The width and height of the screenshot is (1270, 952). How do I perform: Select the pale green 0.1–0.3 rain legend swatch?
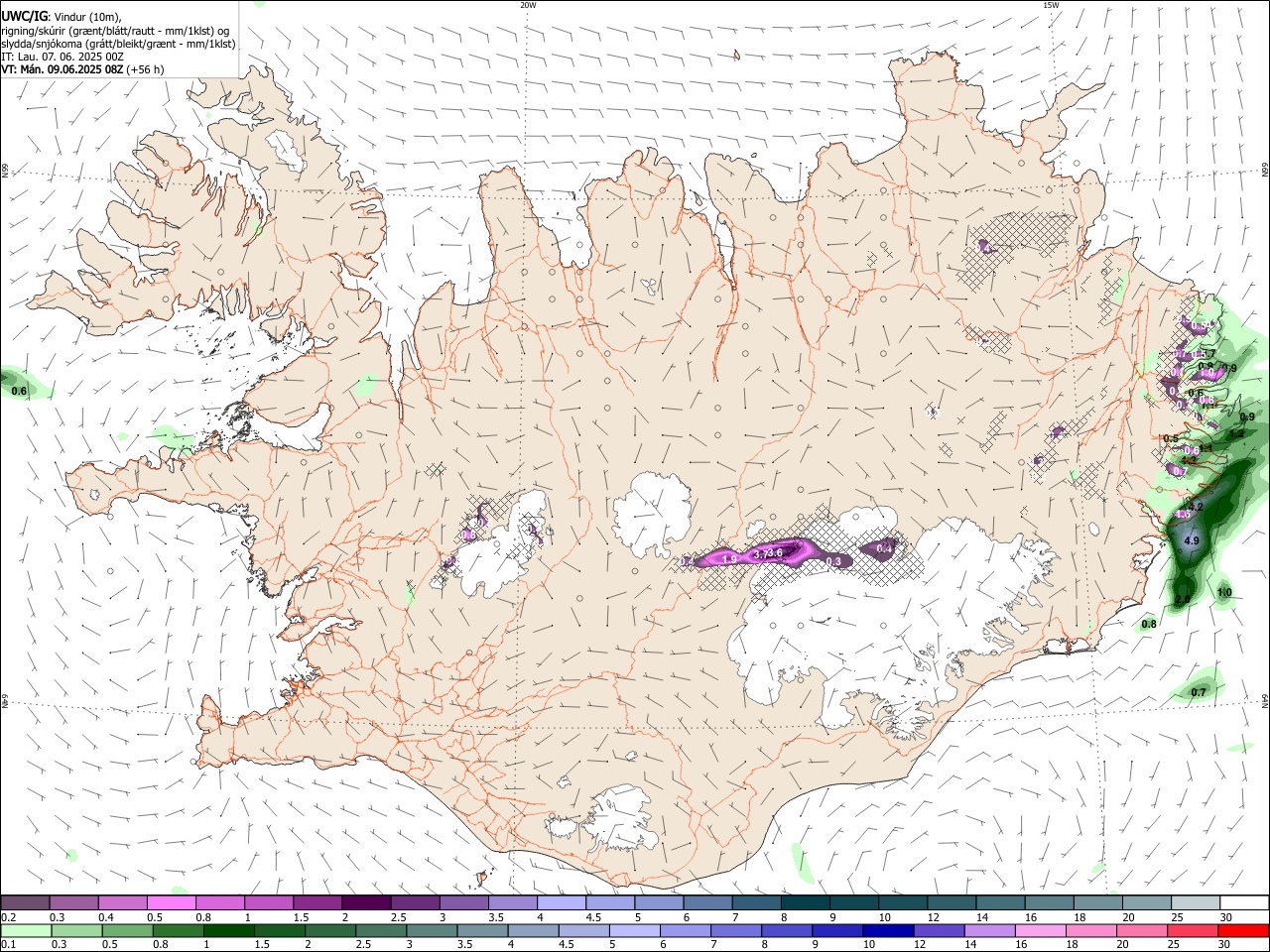click(x=26, y=930)
